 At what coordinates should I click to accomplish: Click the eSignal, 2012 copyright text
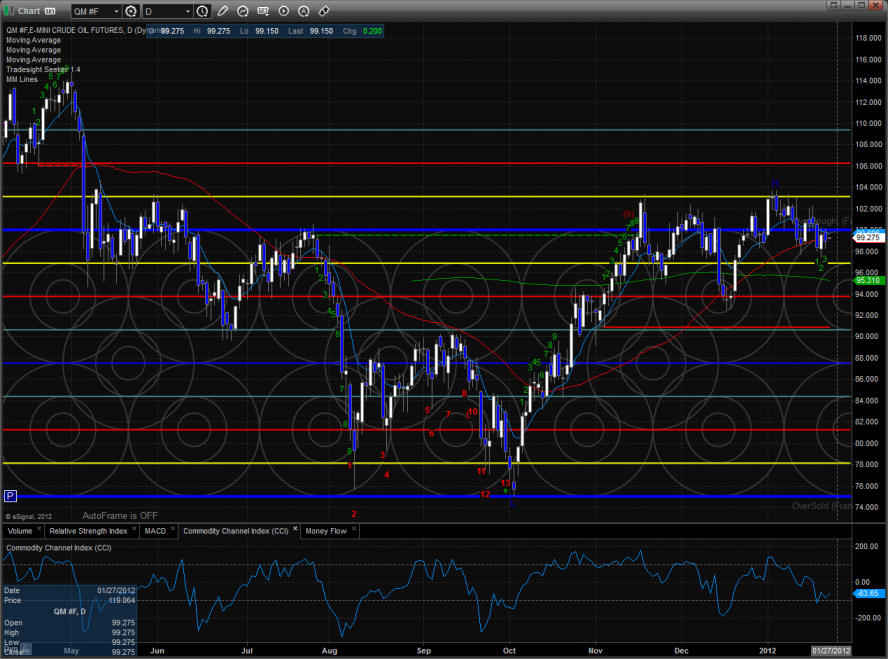point(28,516)
